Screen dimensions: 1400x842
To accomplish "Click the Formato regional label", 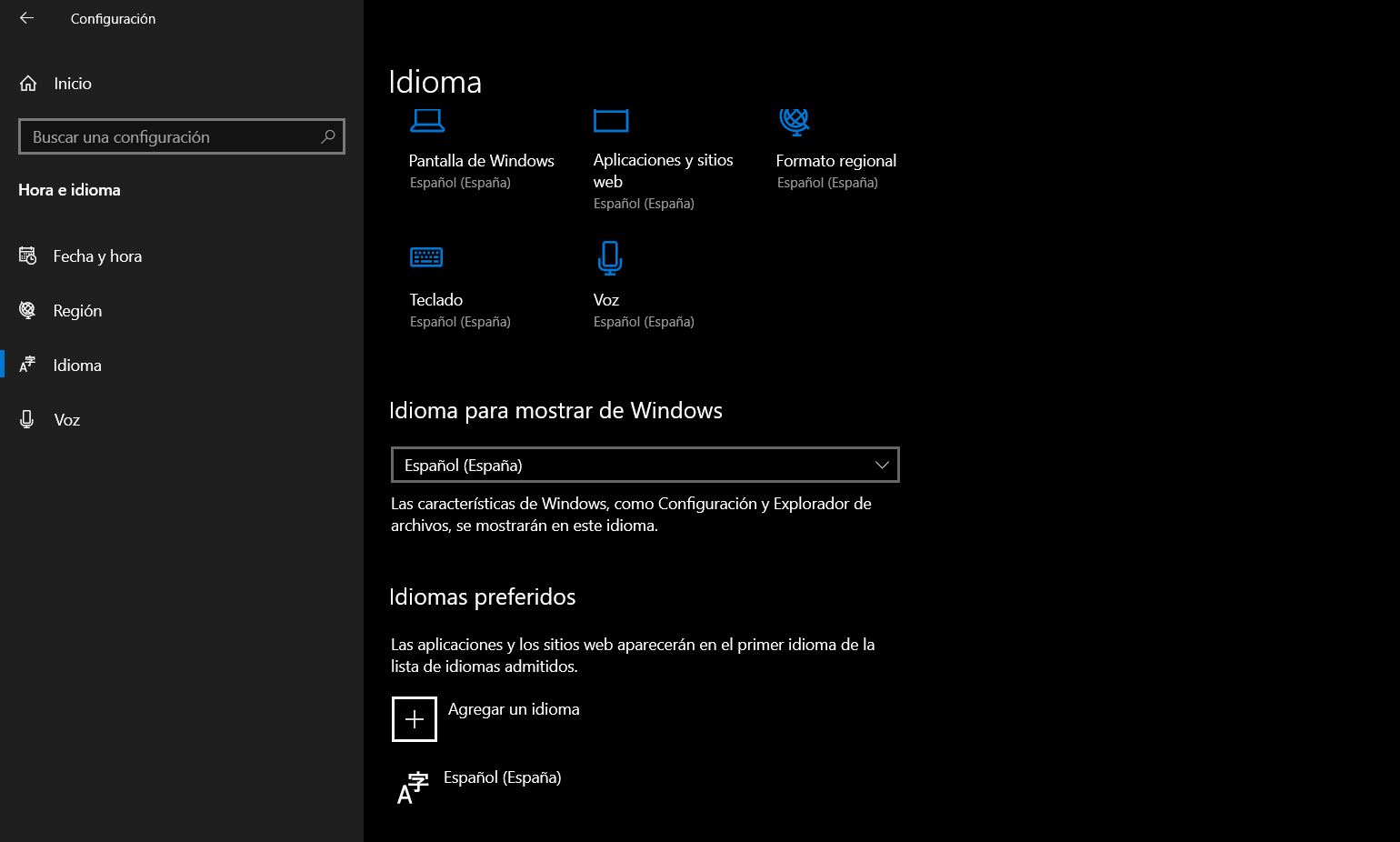I will pyautogui.click(x=836, y=161).
